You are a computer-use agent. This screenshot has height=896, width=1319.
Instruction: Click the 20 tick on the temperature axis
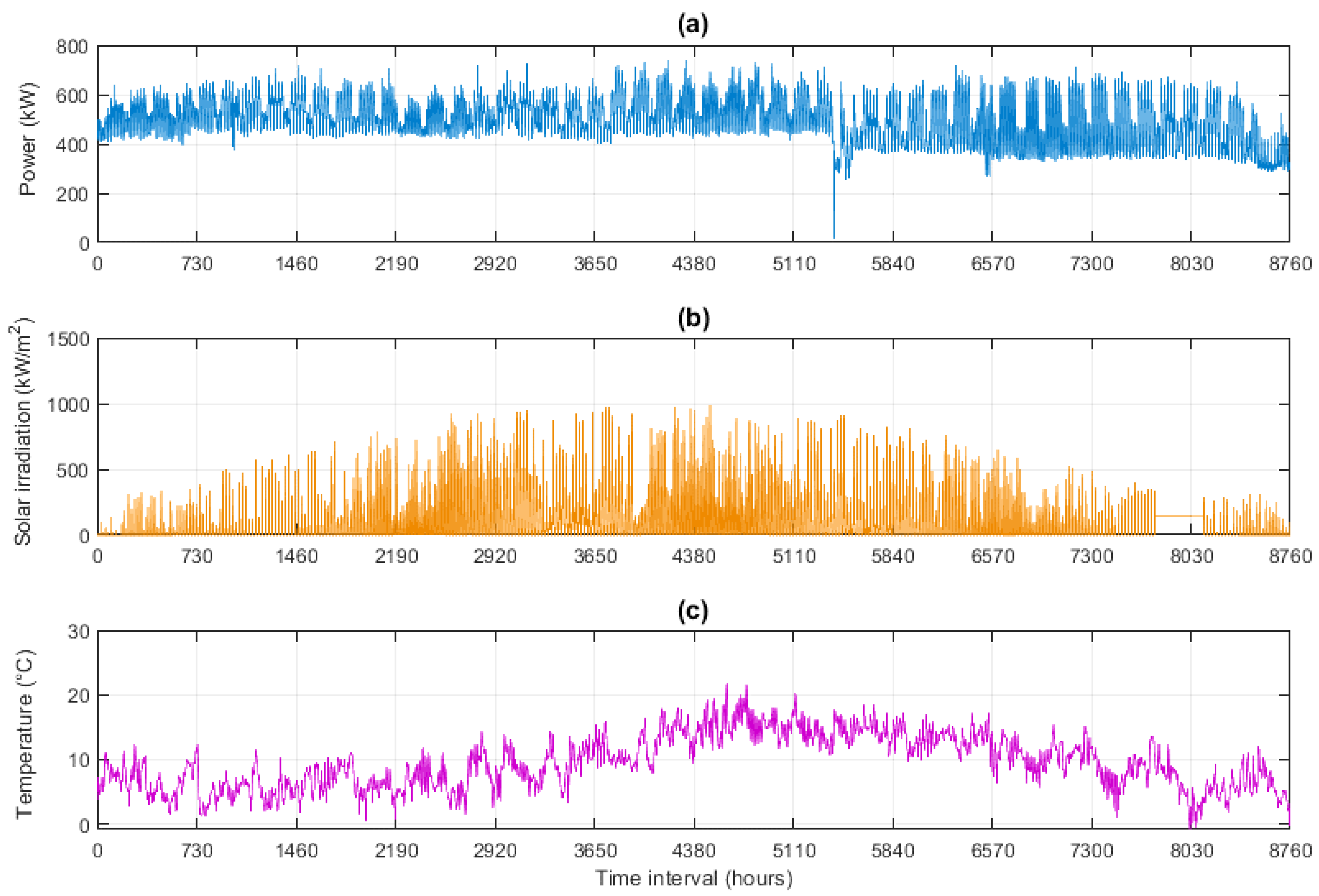[78, 696]
